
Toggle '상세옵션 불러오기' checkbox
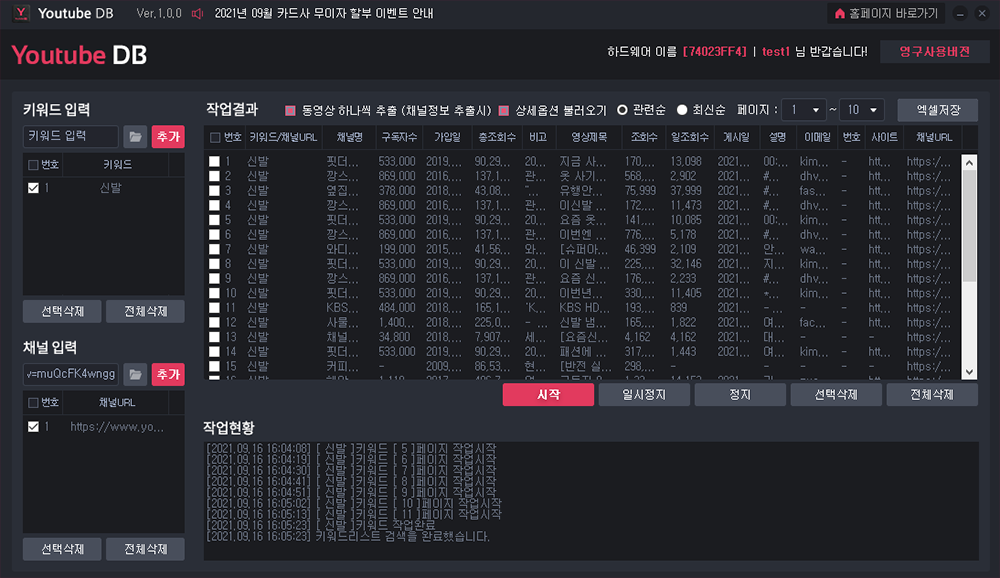[x=504, y=110]
